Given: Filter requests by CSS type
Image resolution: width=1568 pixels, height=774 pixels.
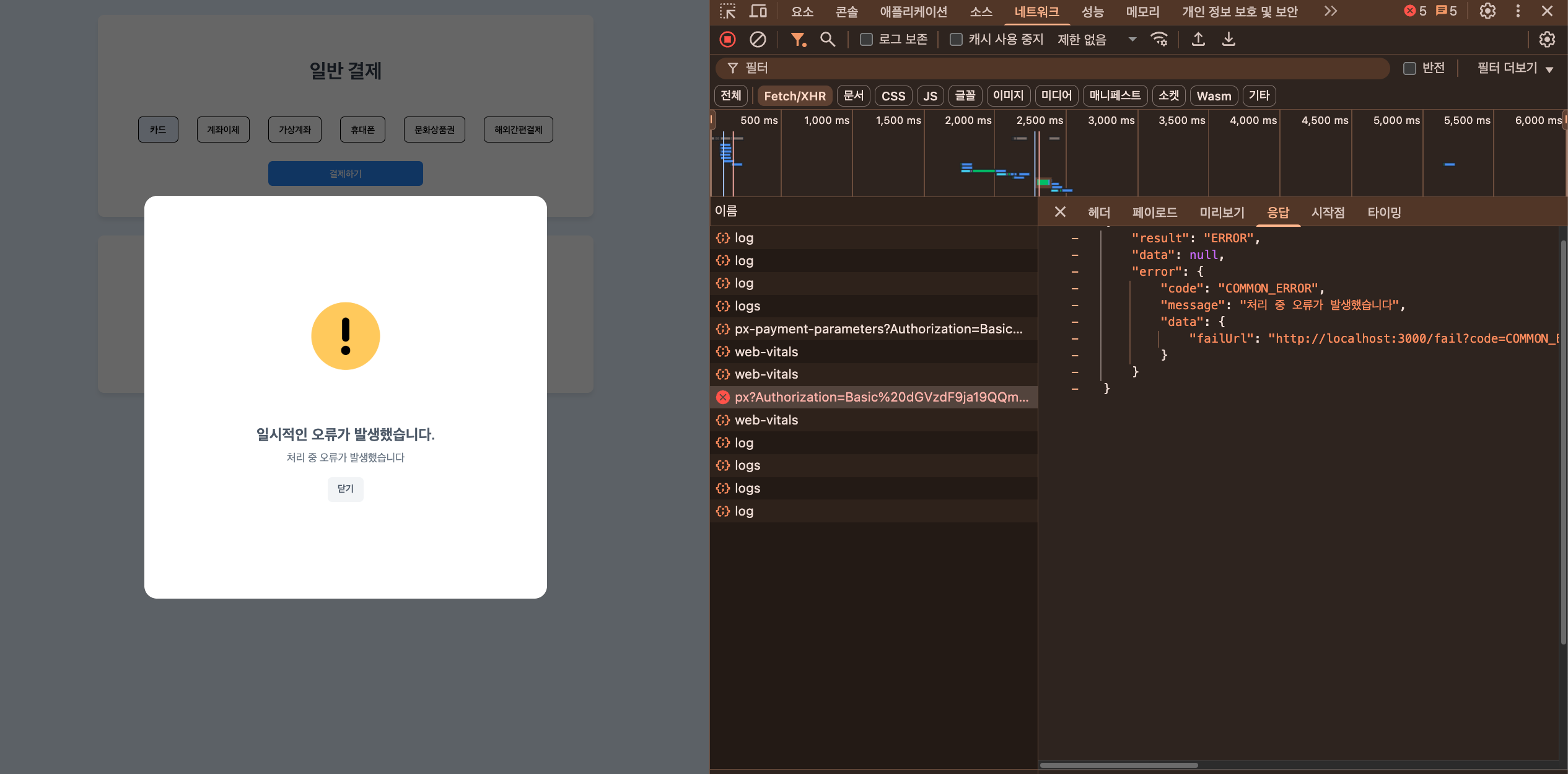Looking at the screenshot, I should pos(893,95).
